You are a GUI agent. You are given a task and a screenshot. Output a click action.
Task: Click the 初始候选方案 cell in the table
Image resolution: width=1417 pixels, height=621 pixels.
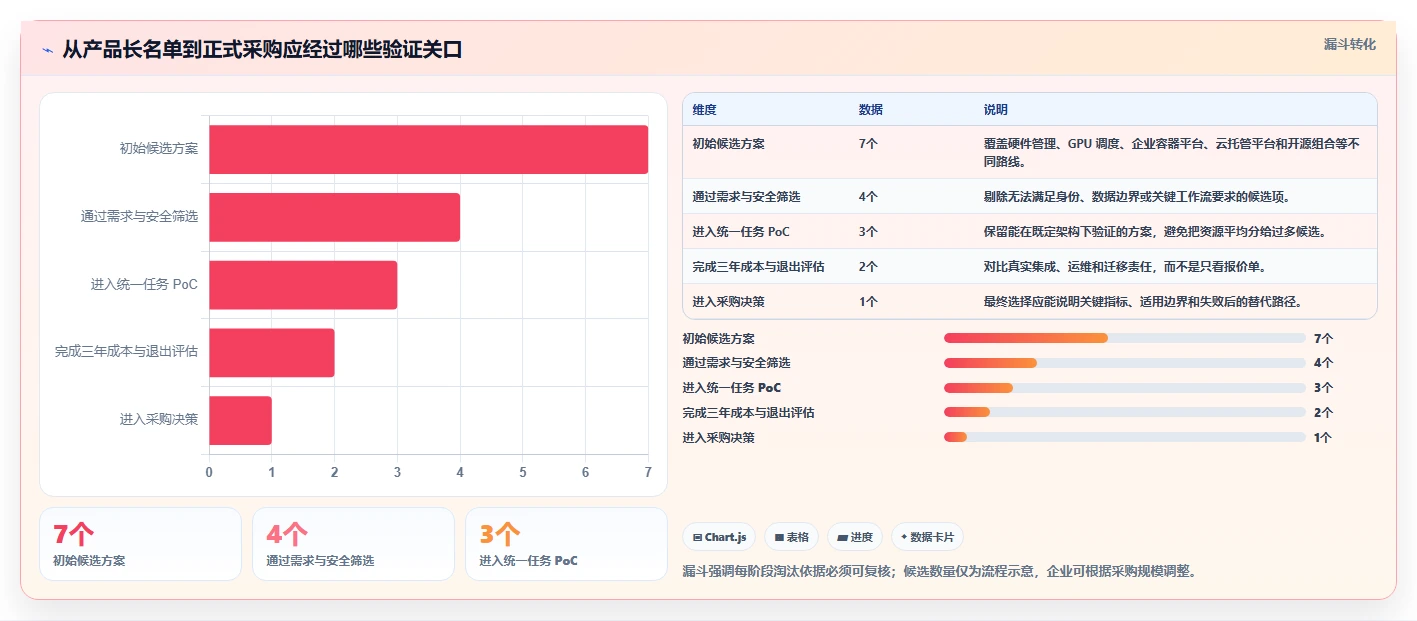[x=728, y=144]
